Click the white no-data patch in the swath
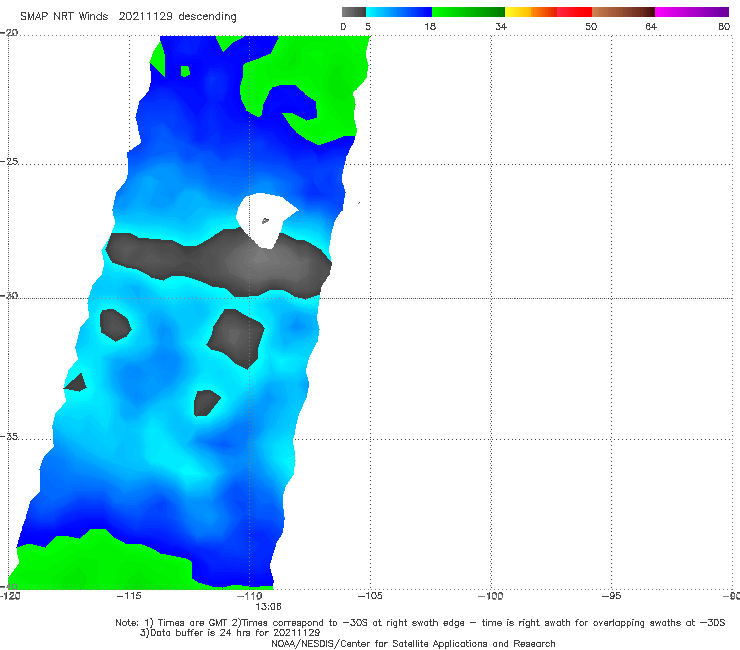Viewport: 740px width, 650px height. (265, 218)
